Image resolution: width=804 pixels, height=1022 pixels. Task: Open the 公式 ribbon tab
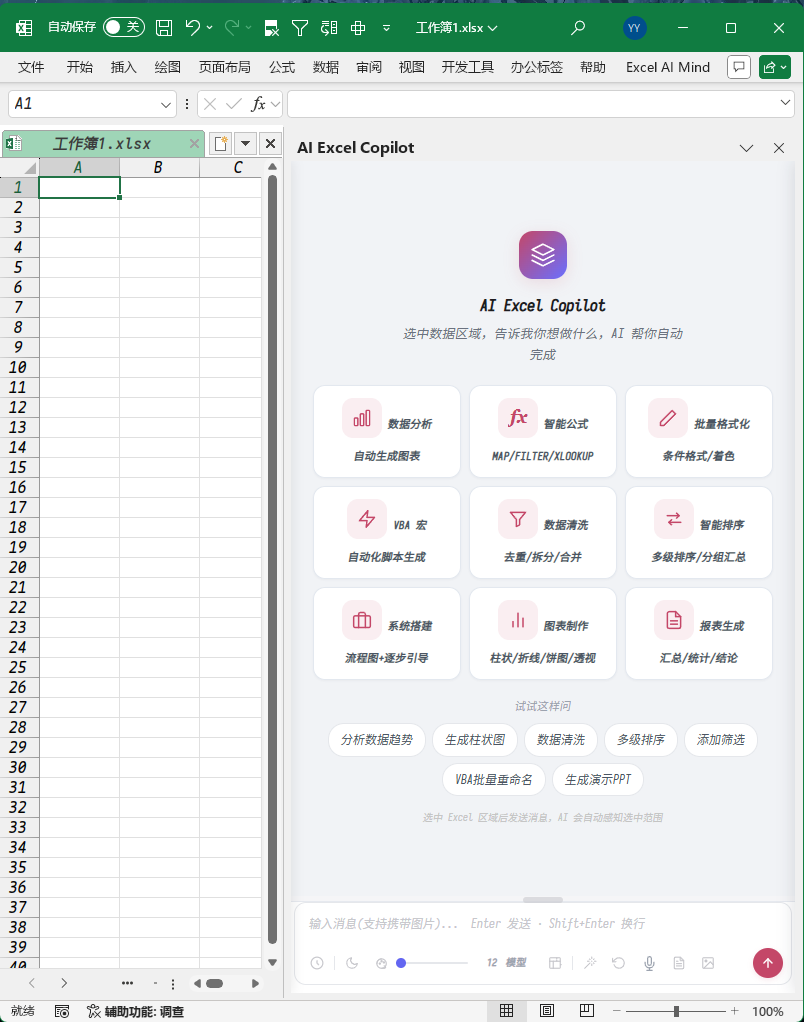point(282,67)
